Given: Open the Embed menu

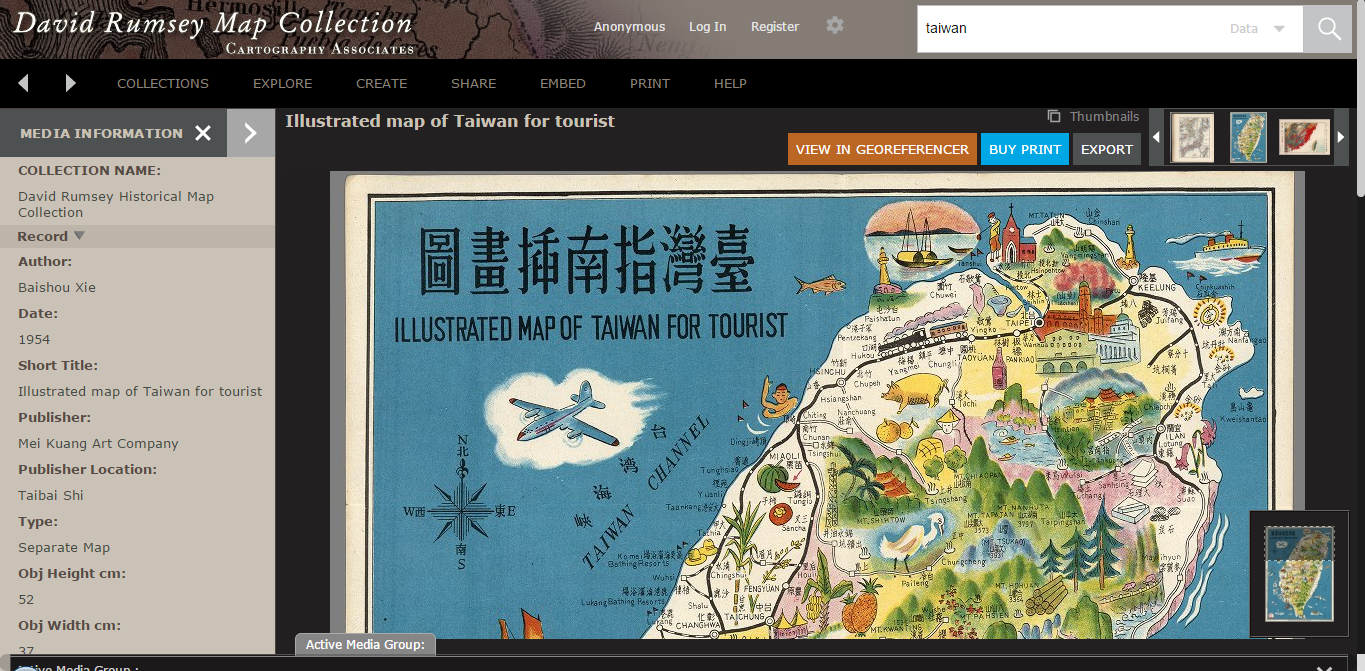Looking at the screenshot, I should point(563,83).
